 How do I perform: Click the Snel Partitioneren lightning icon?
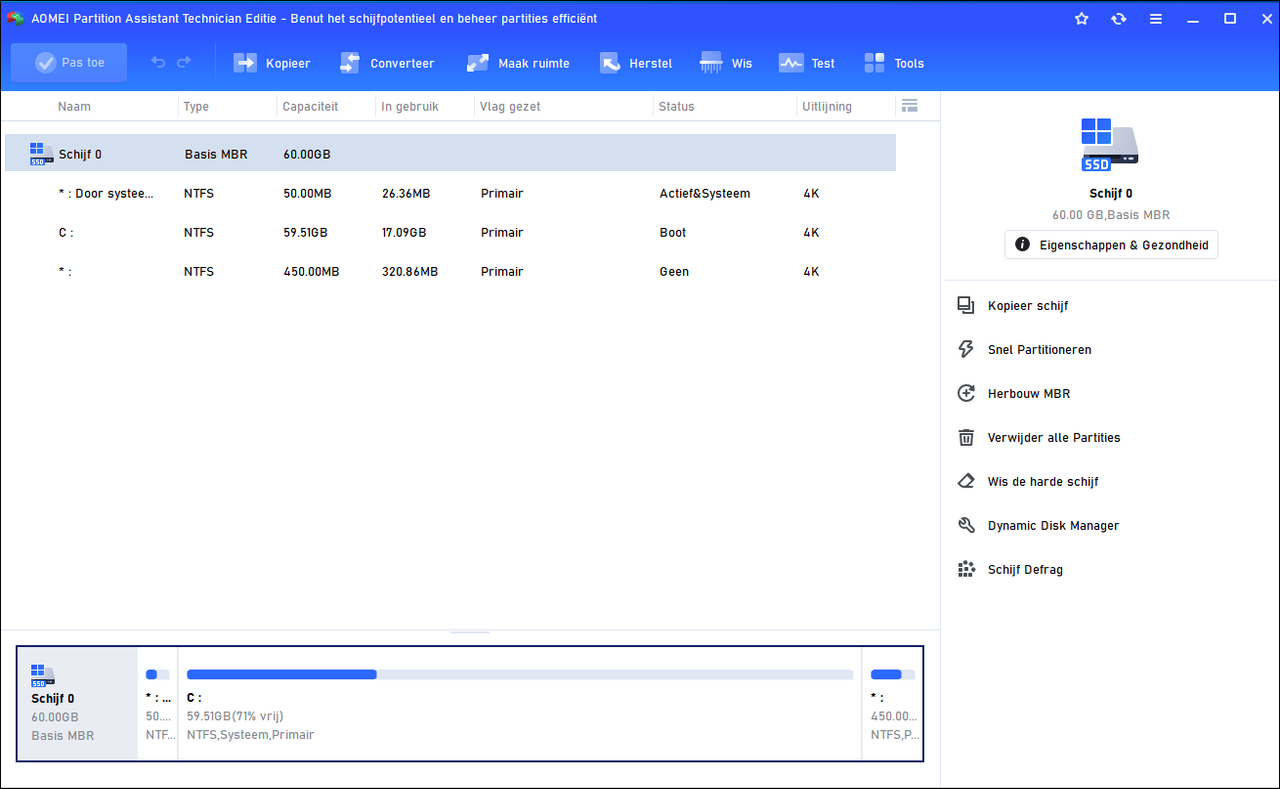coord(966,349)
